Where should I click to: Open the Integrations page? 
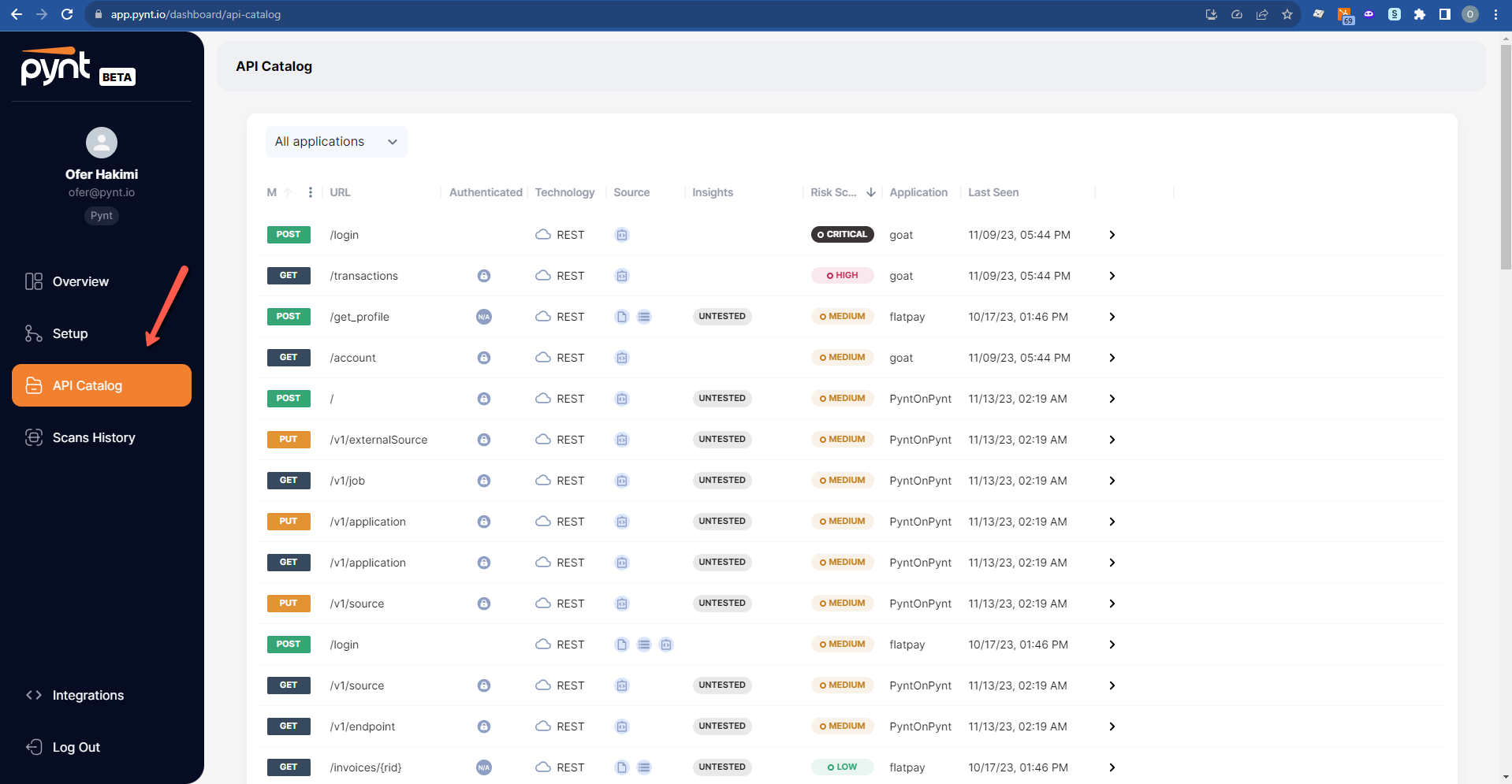click(x=88, y=695)
